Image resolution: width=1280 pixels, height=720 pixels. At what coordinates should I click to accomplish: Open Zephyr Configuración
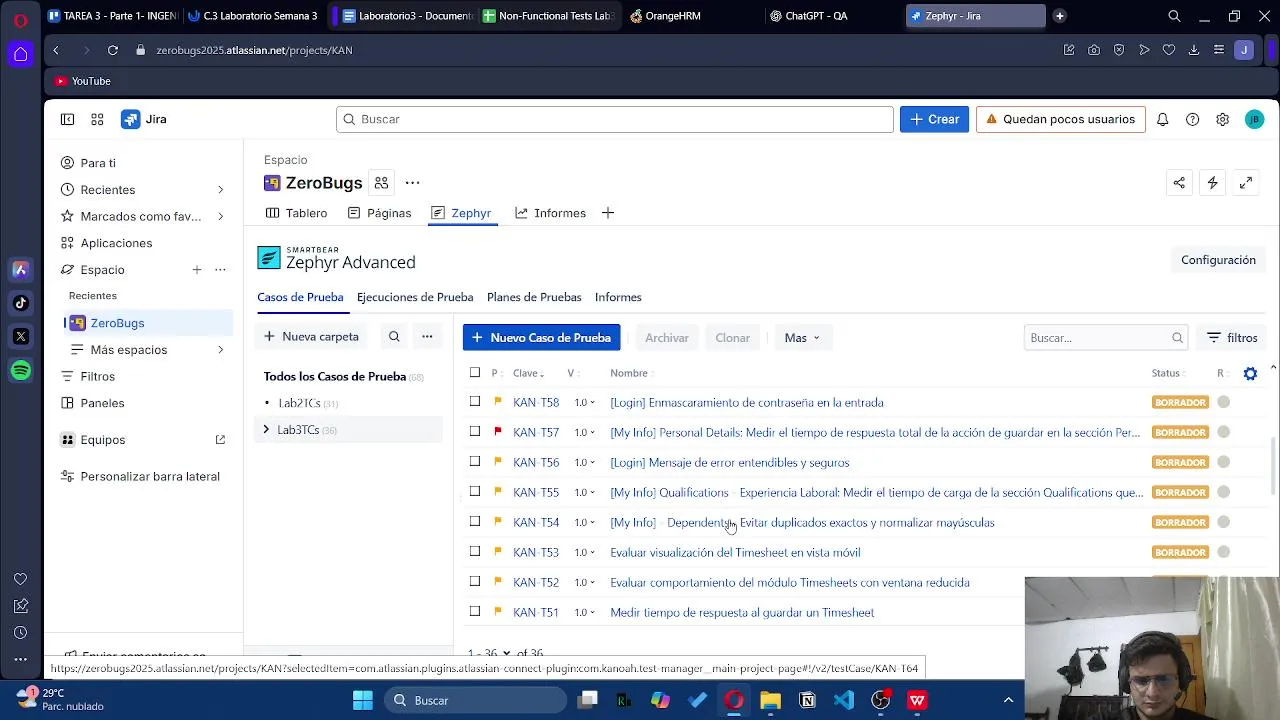pyautogui.click(x=1218, y=260)
